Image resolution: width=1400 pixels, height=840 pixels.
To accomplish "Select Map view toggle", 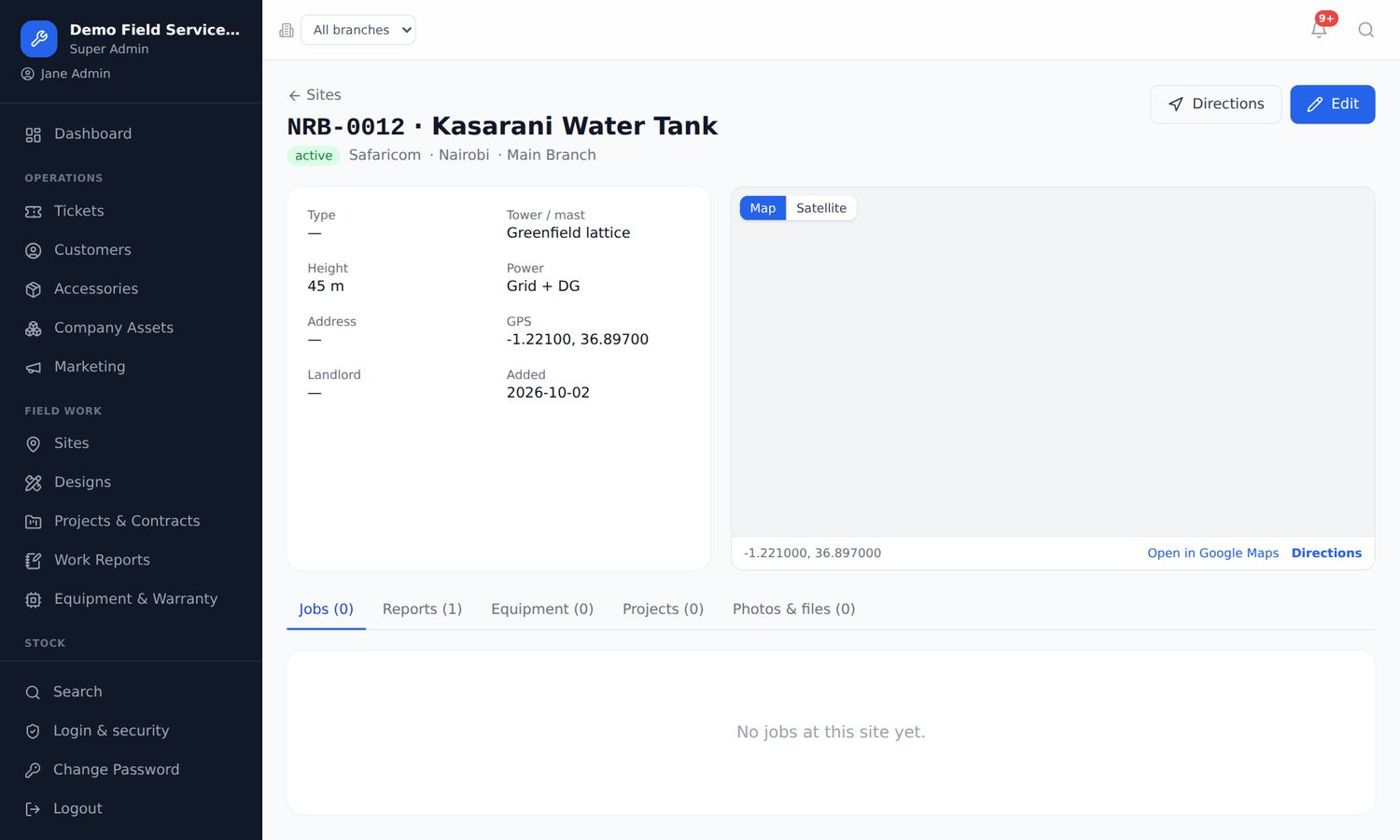I will click(763, 208).
